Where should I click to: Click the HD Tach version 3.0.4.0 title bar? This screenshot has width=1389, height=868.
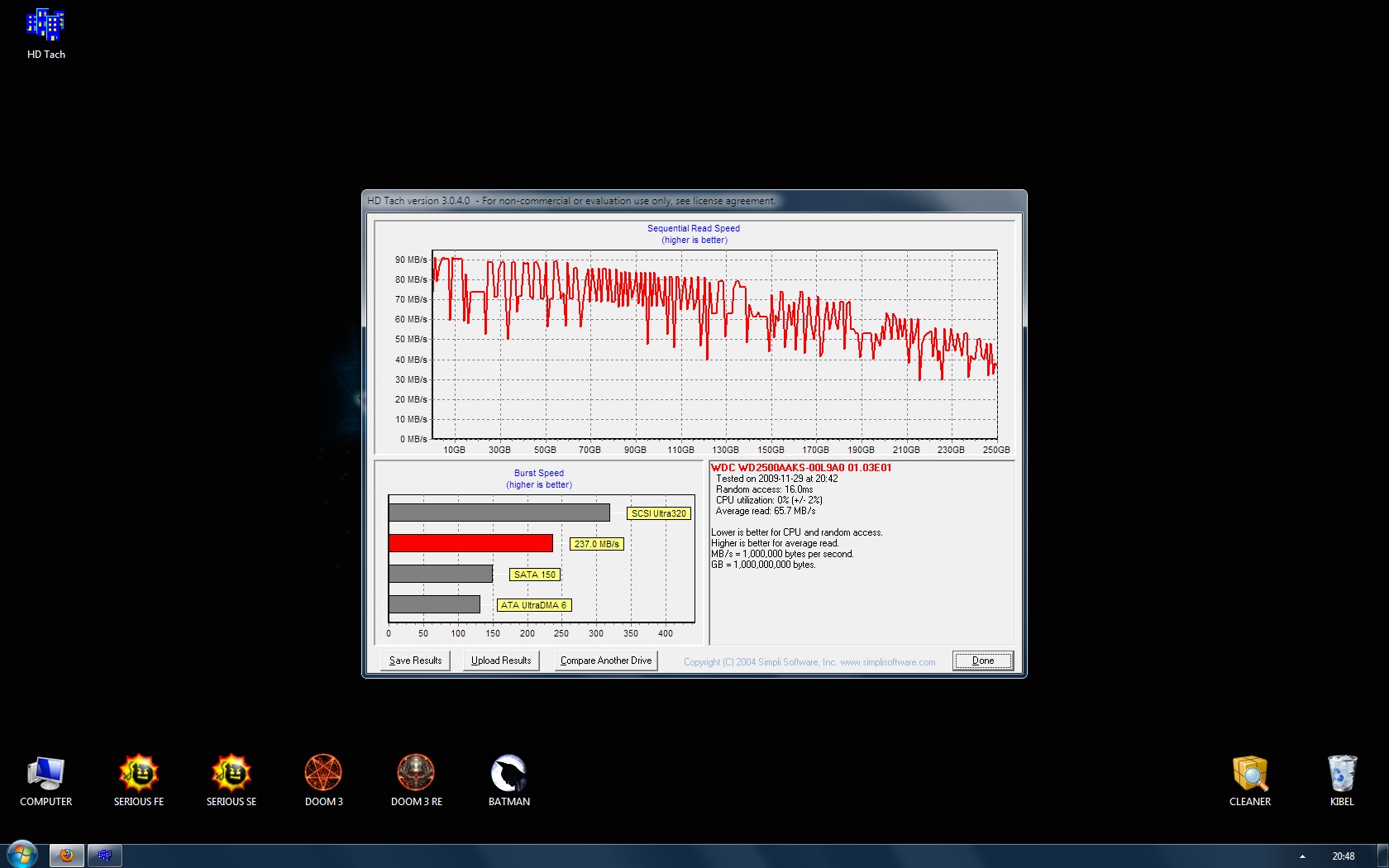[694, 201]
